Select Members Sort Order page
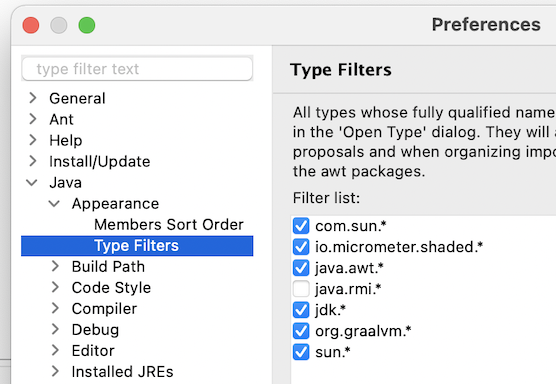556x384 pixels. pos(169,224)
